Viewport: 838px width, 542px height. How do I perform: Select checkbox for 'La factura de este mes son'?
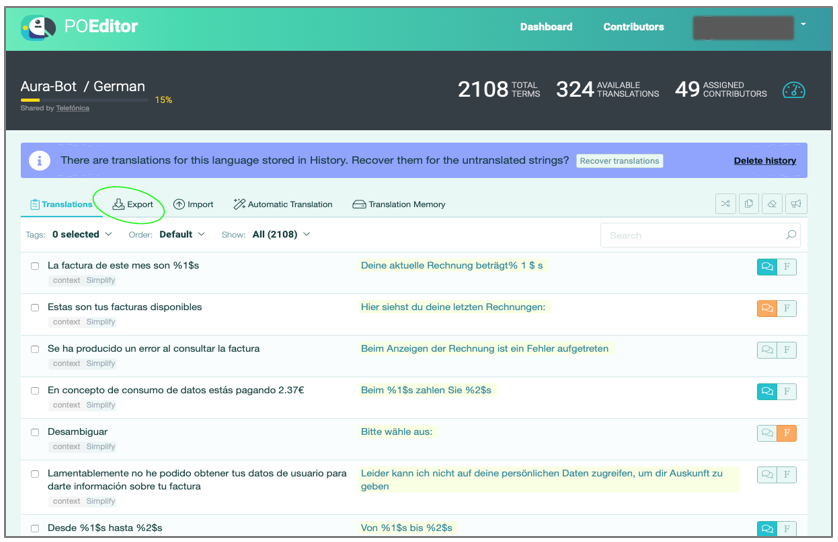(35, 266)
